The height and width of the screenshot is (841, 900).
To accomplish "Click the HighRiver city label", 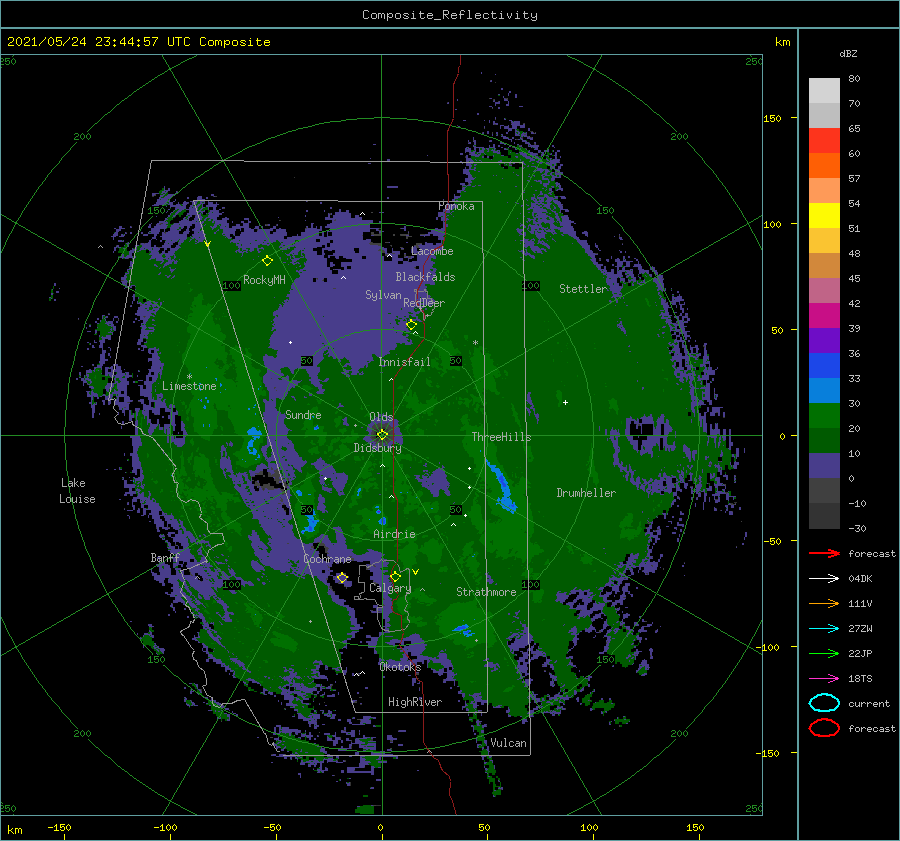I will pos(415,702).
